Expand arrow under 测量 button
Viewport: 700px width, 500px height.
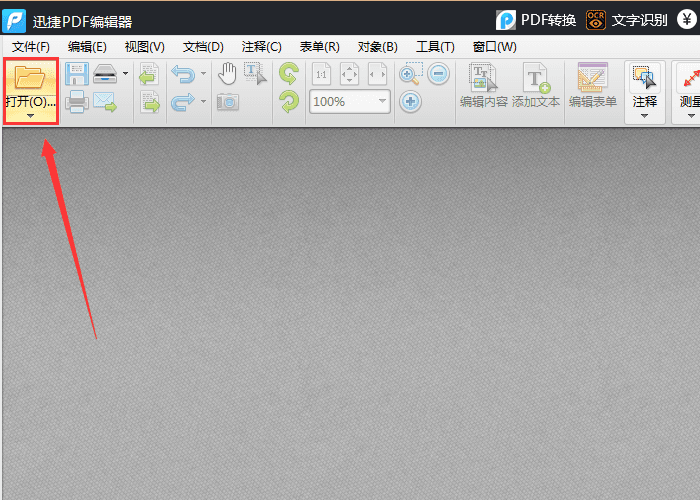[x=691, y=116]
